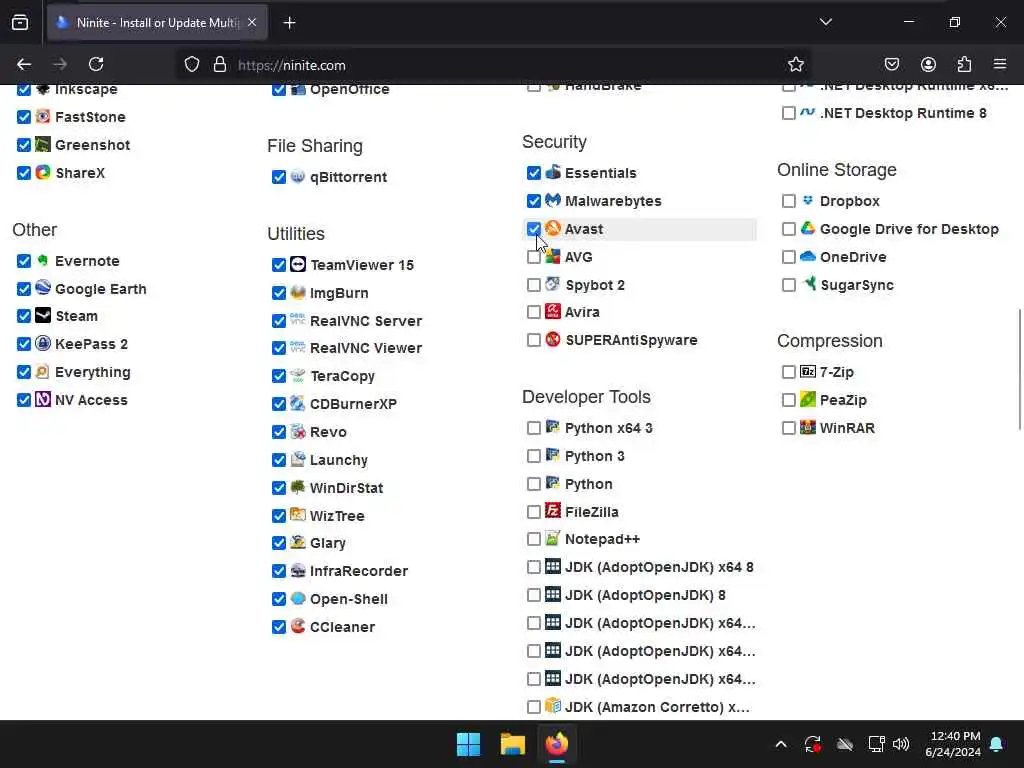Click the WinRAR icon
The image size is (1024, 768).
pos(808,427)
